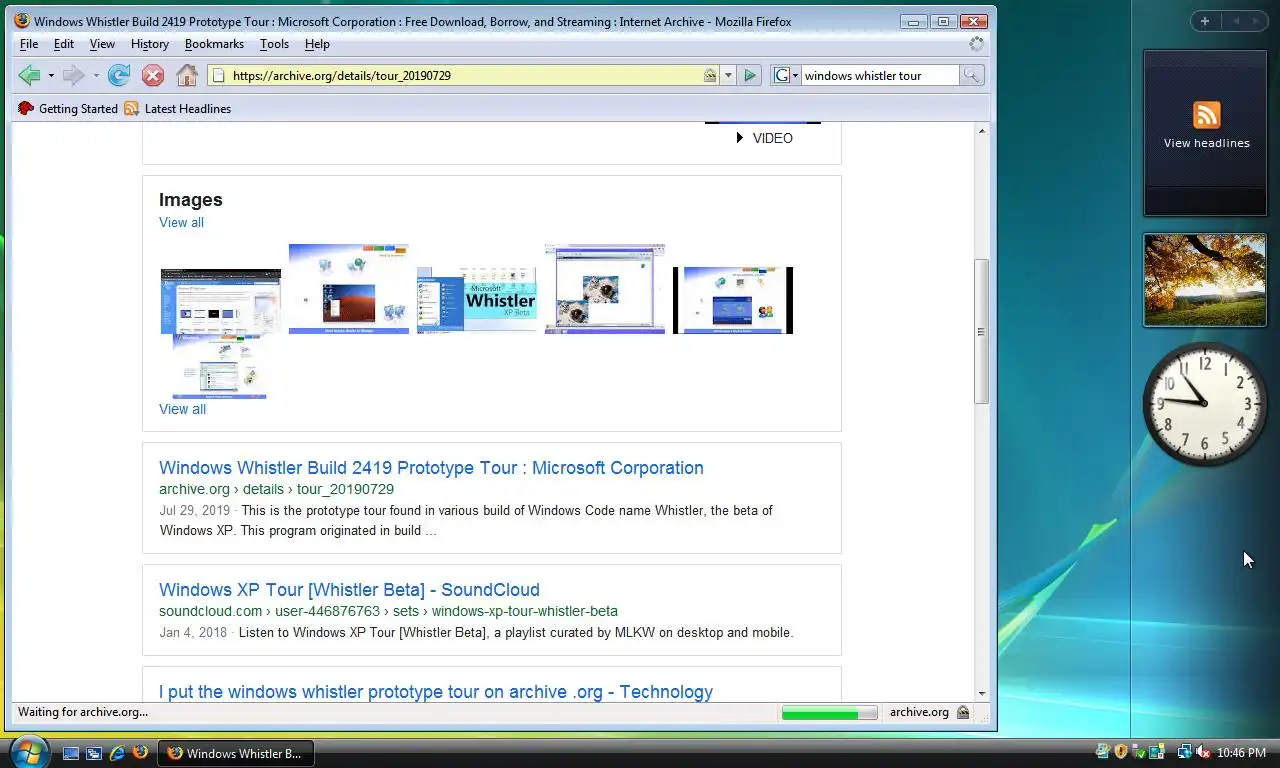This screenshot has width=1280, height=768.
Task: Open the Help menu
Action: tap(317, 44)
